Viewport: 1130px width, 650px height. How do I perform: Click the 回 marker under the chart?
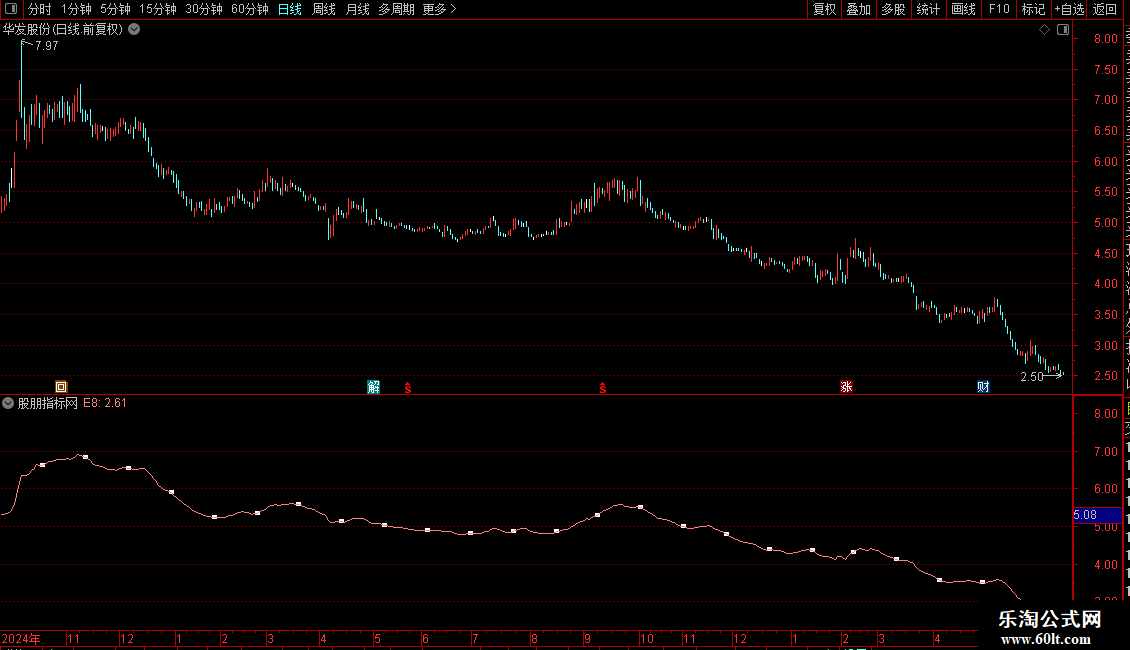pyautogui.click(x=61, y=387)
